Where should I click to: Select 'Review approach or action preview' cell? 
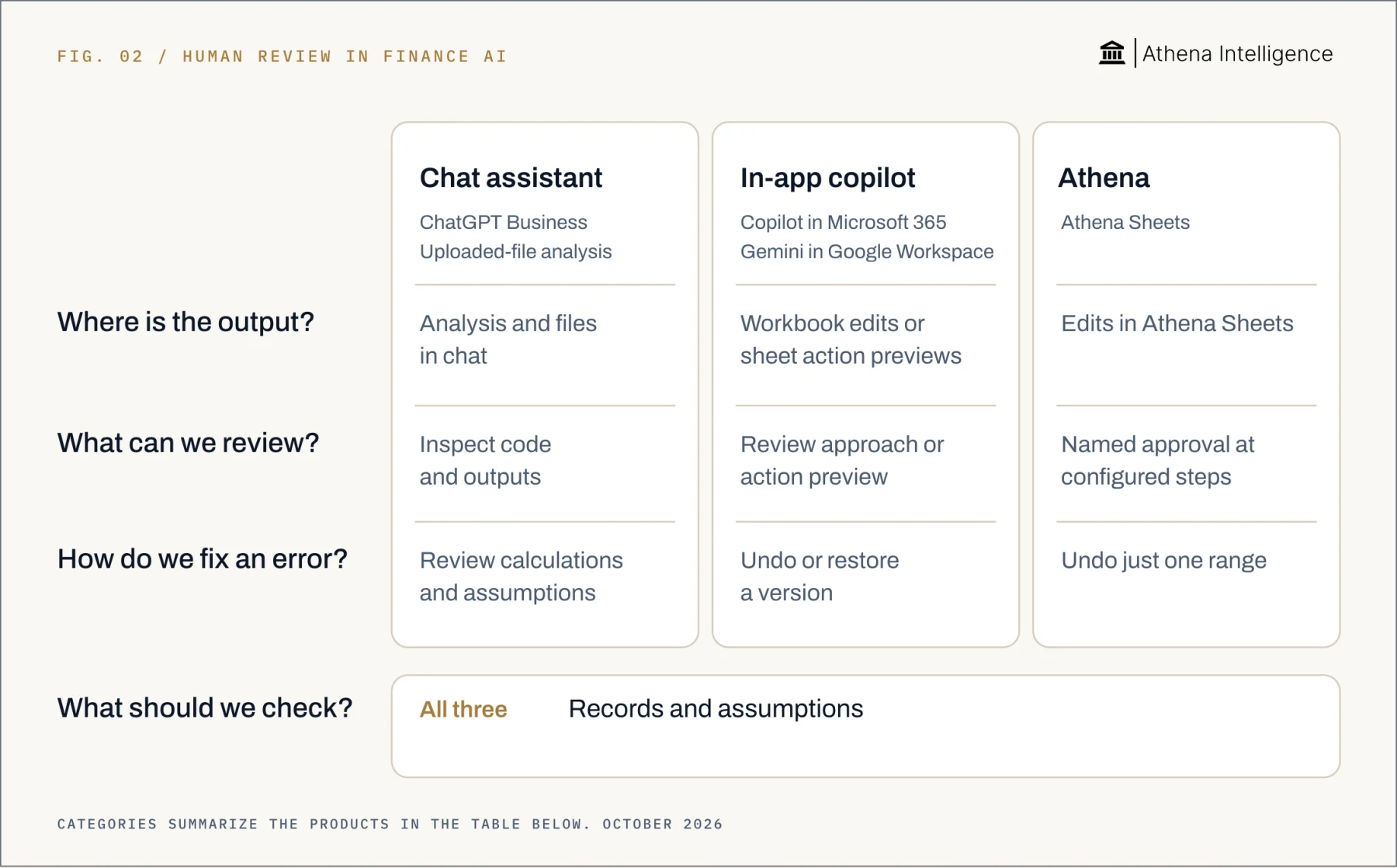point(841,460)
